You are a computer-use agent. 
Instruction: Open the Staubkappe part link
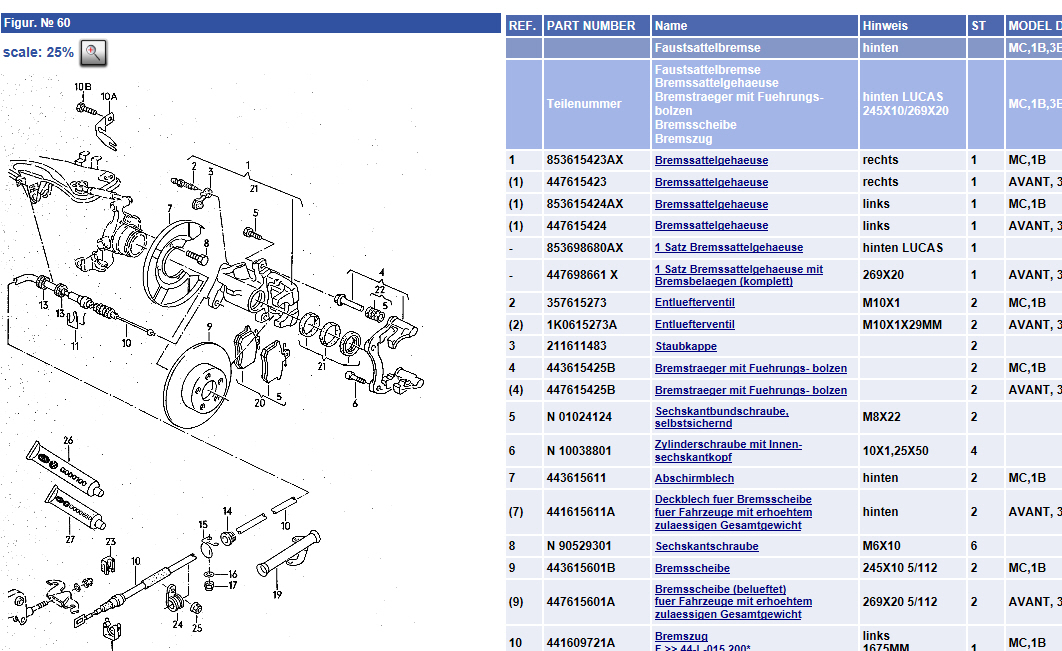[x=685, y=346]
